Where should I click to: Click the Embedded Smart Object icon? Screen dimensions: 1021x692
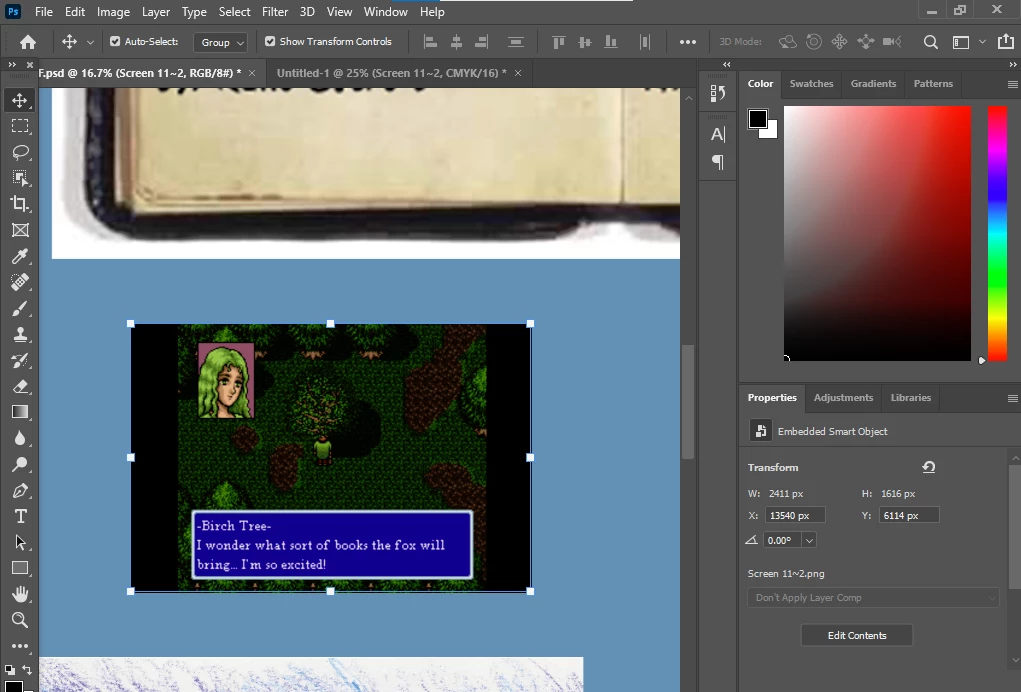click(760, 431)
